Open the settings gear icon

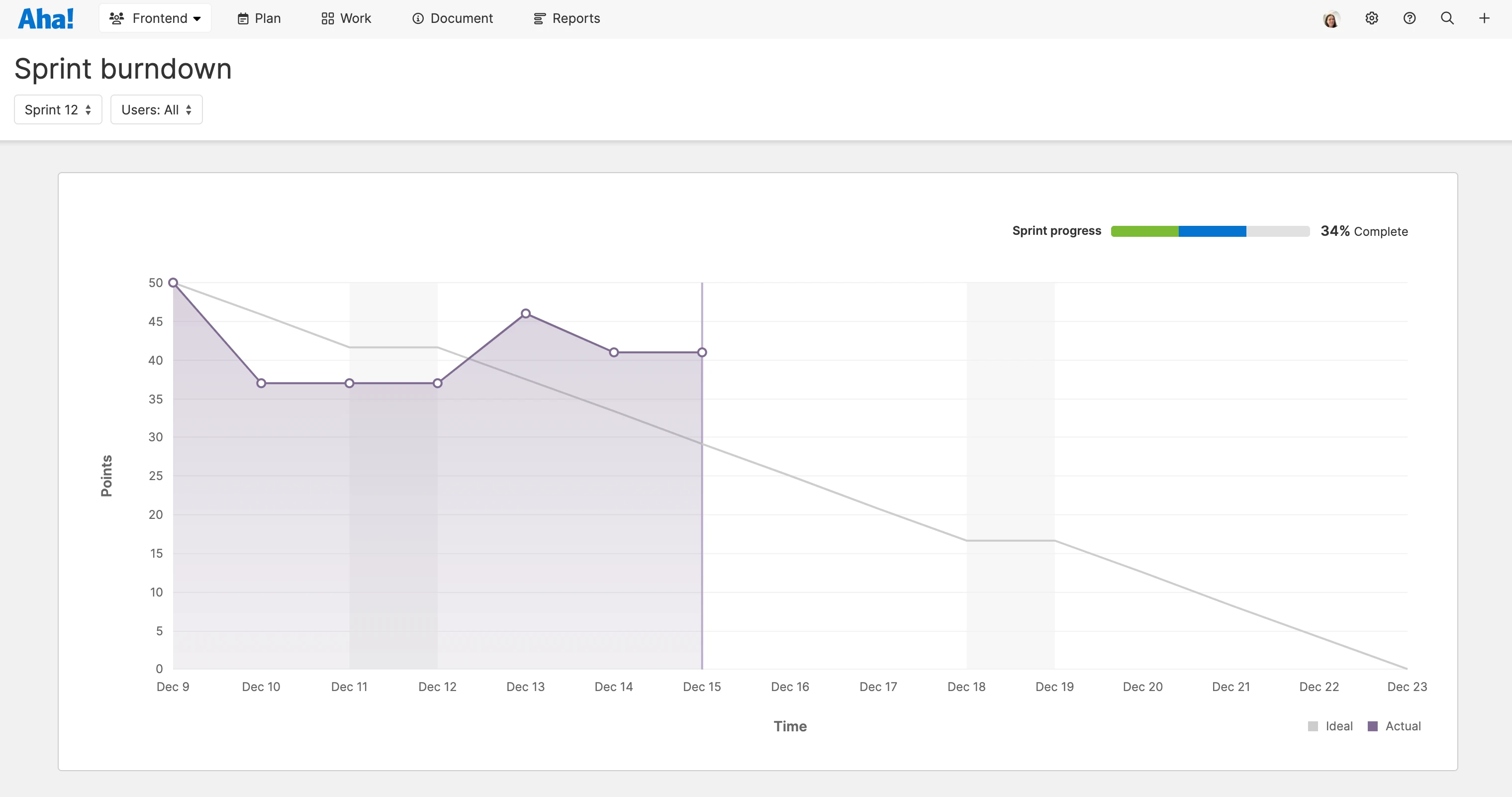click(1371, 18)
